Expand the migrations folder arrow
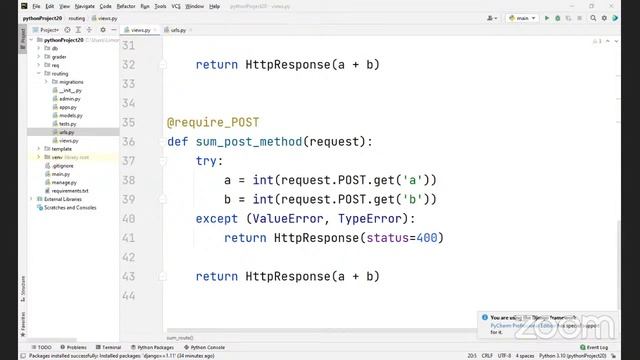Screen dimensions: 640x360 click(46, 82)
